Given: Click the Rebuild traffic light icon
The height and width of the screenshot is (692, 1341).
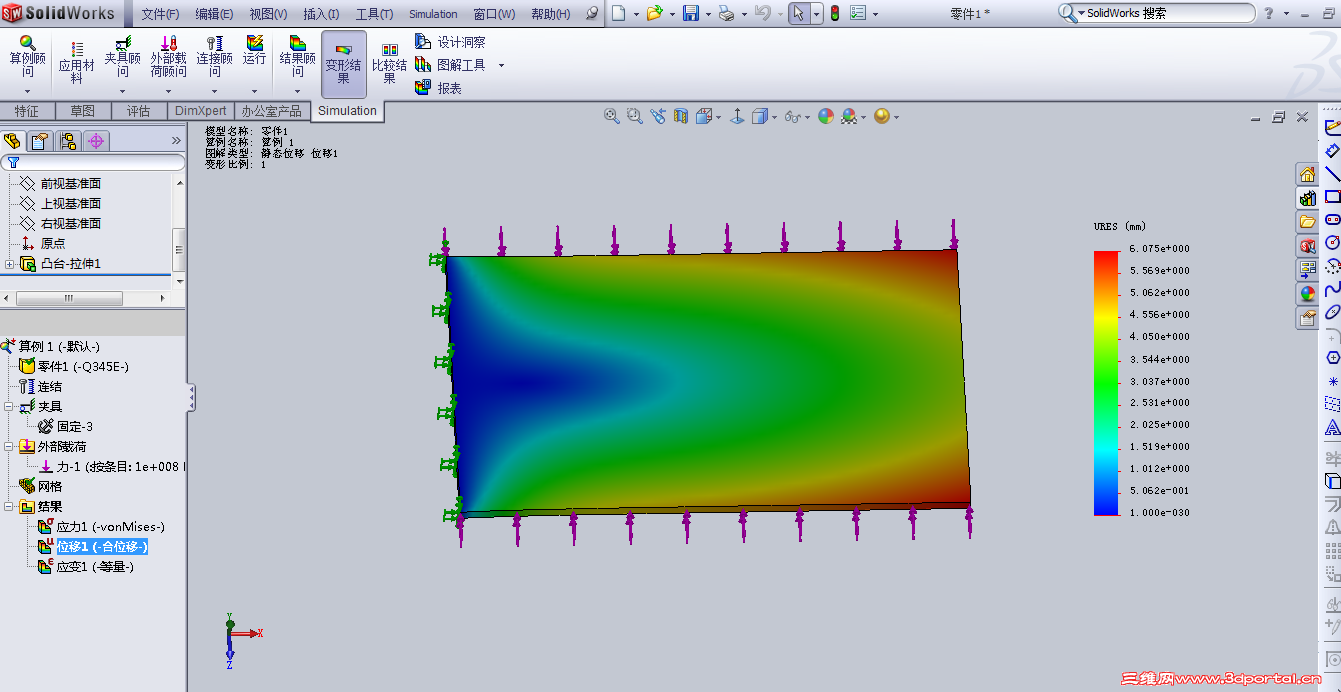Looking at the screenshot, I should [x=834, y=14].
